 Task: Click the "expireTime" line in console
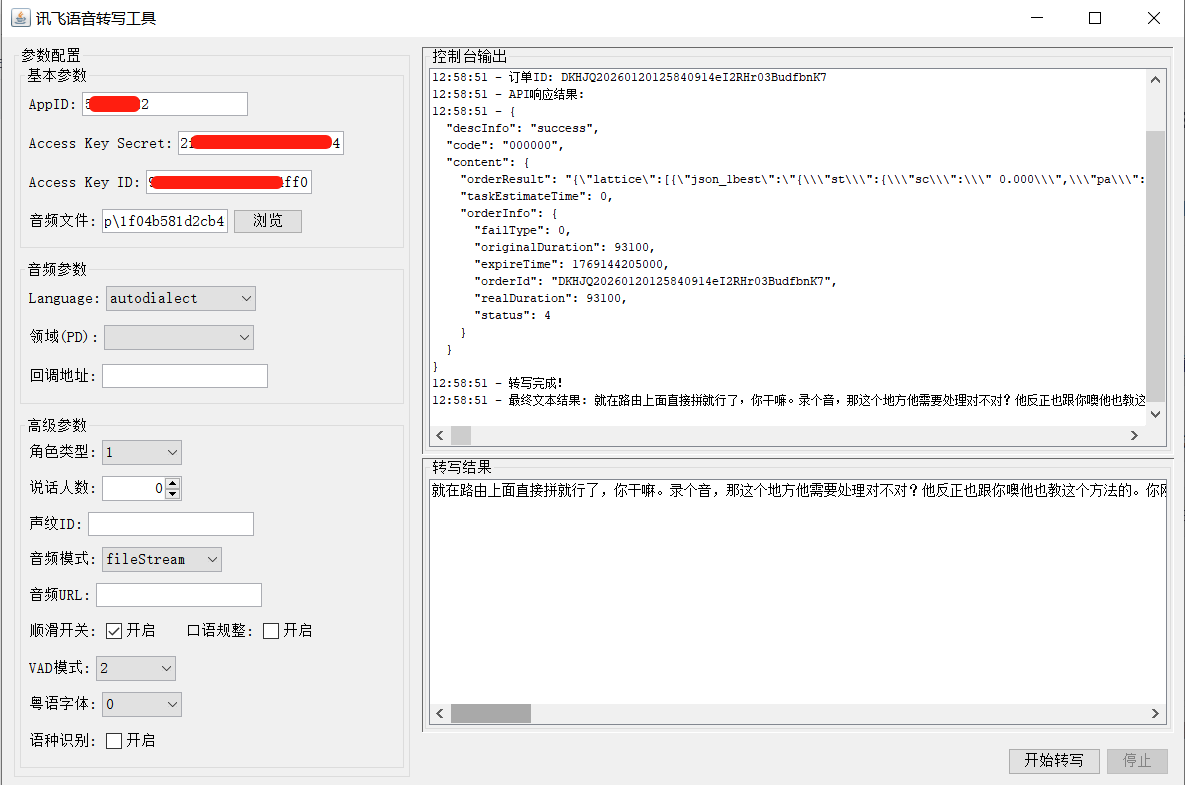[571, 264]
